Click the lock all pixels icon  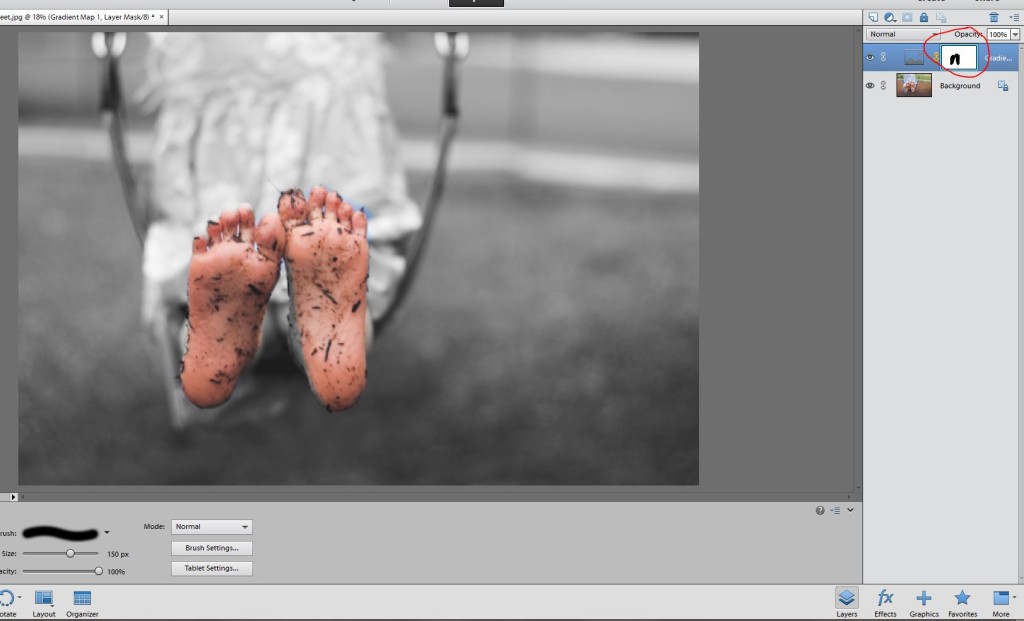click(923, 17)
